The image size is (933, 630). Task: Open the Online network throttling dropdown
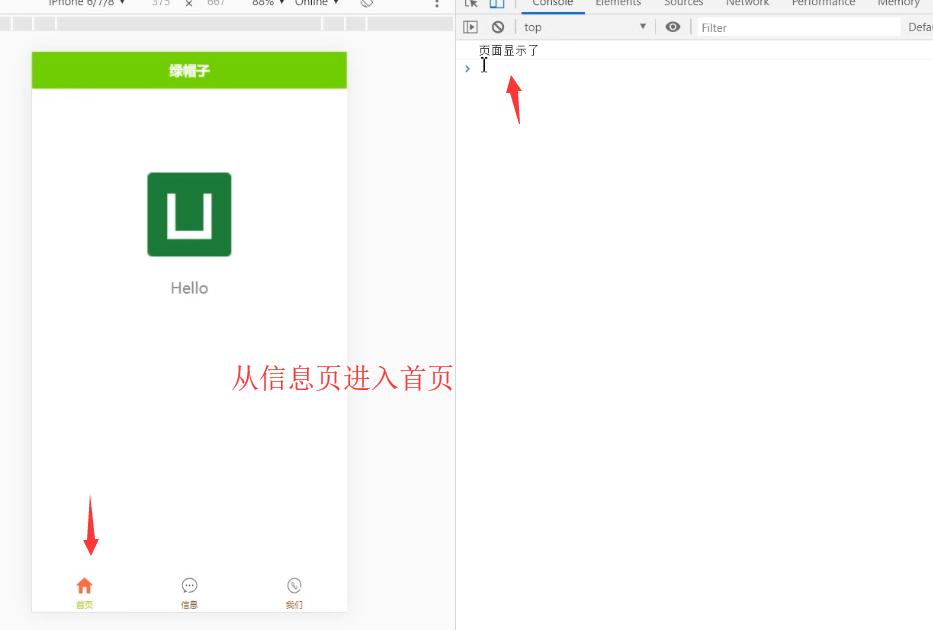tap(315, 3)
